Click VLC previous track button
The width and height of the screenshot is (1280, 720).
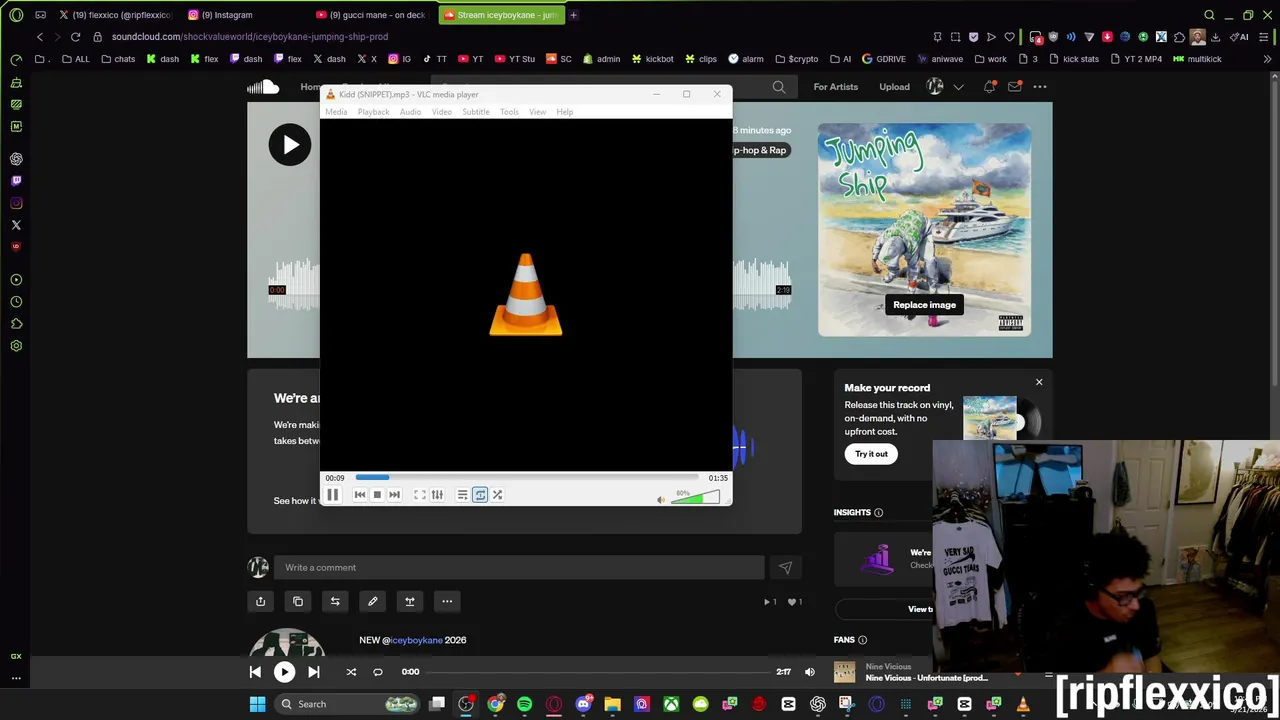360,495
